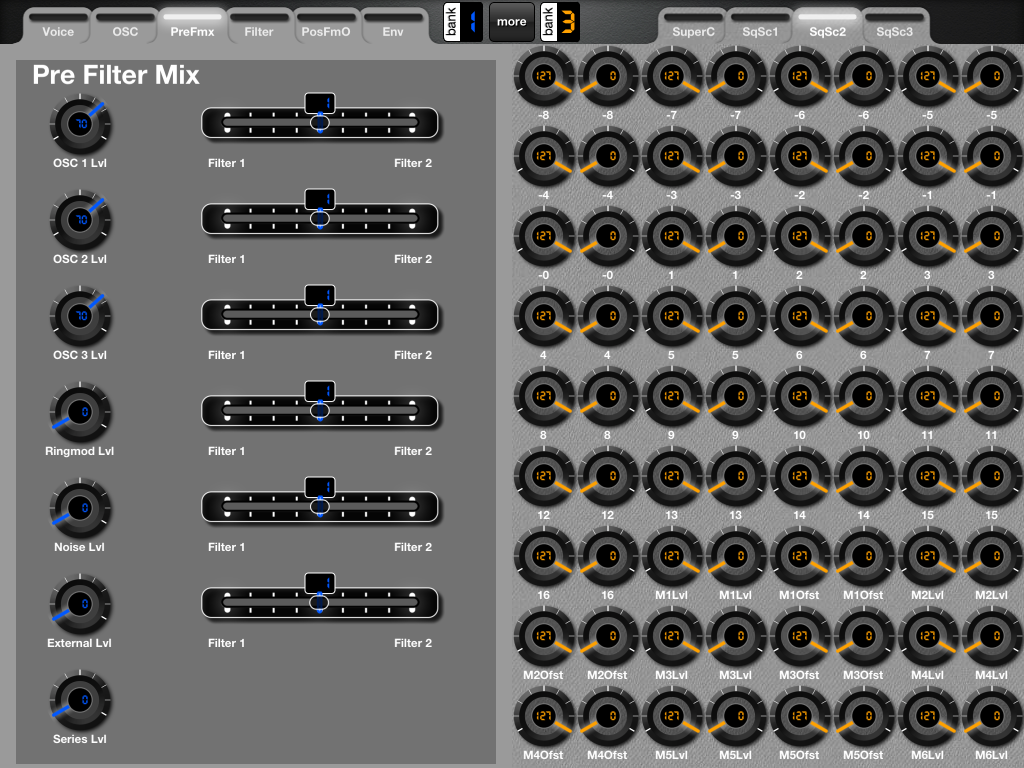Viewport: 1024px width, 768px height.
Task: Click the -8 knob showing 0
Action: (x=607, y=76)
